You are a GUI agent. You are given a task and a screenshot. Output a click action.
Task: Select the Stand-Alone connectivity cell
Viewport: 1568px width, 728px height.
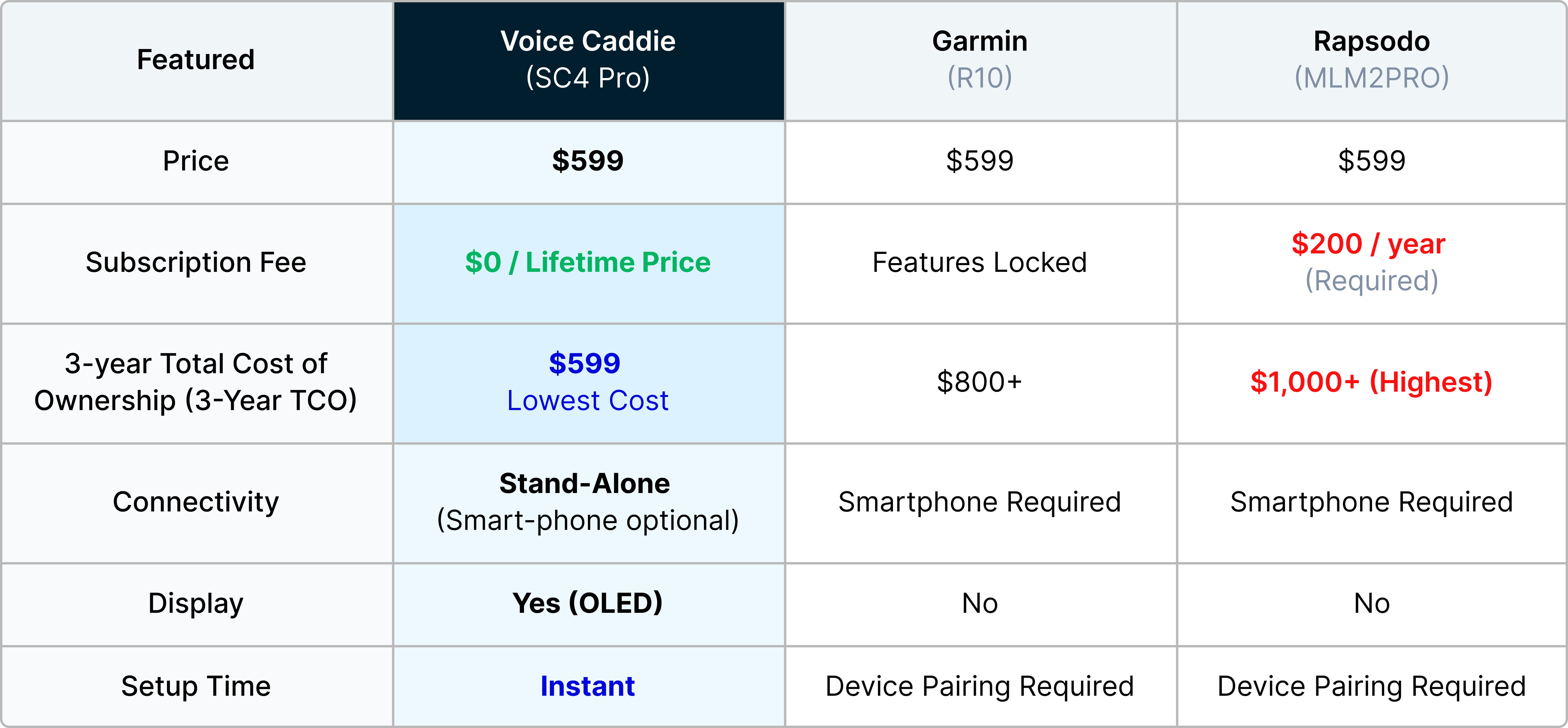588,502
